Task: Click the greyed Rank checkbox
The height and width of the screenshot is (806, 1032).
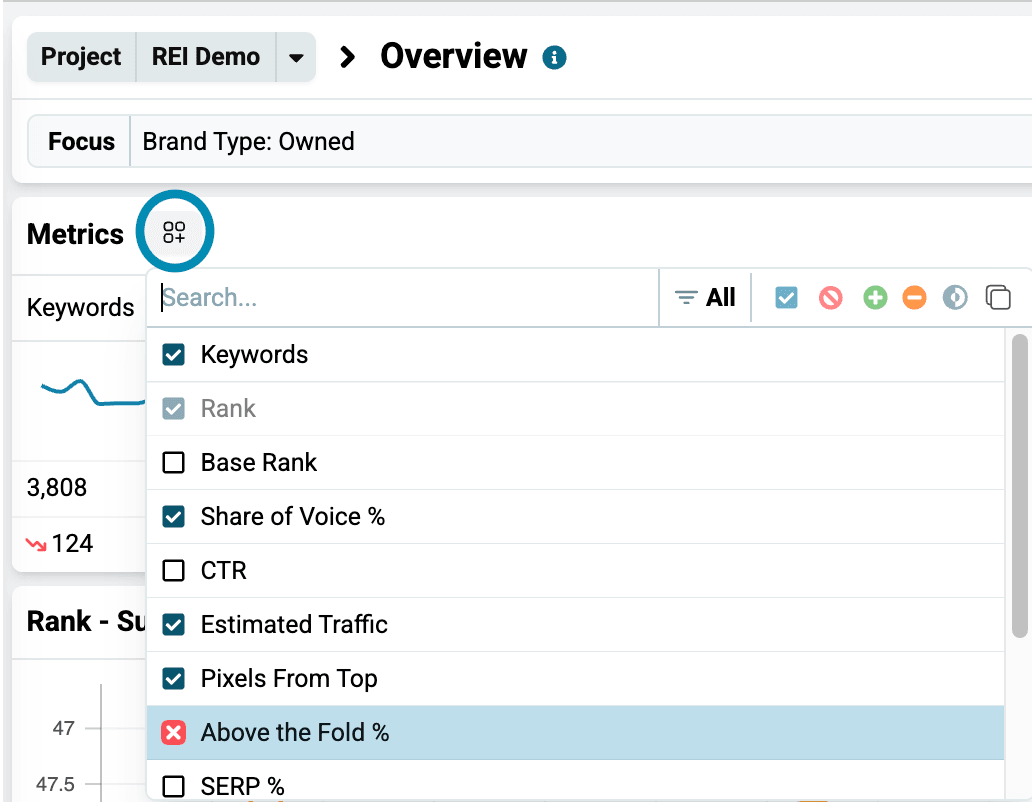Action: tap(174, 409)
